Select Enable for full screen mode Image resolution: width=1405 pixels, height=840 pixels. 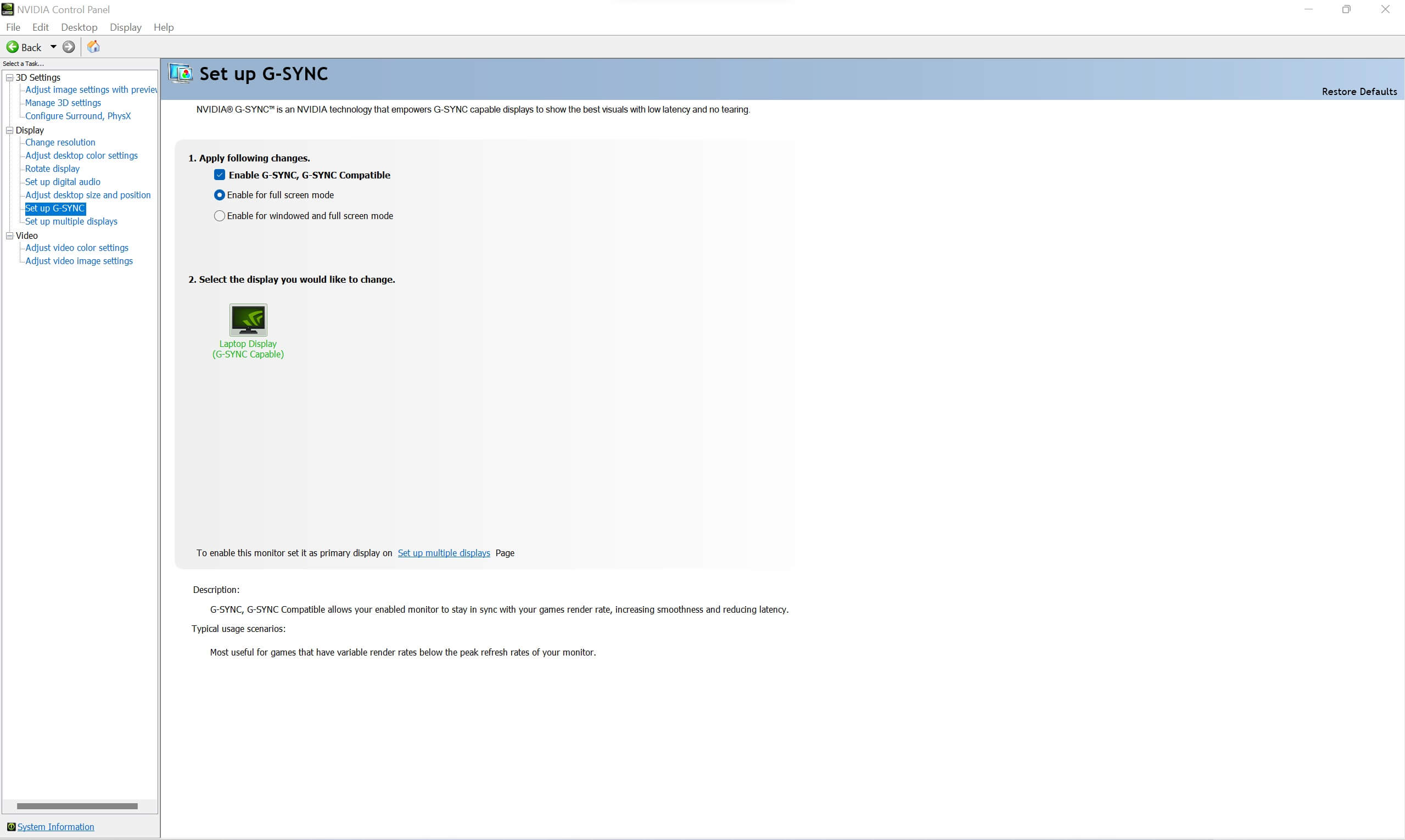coord(220,195)
